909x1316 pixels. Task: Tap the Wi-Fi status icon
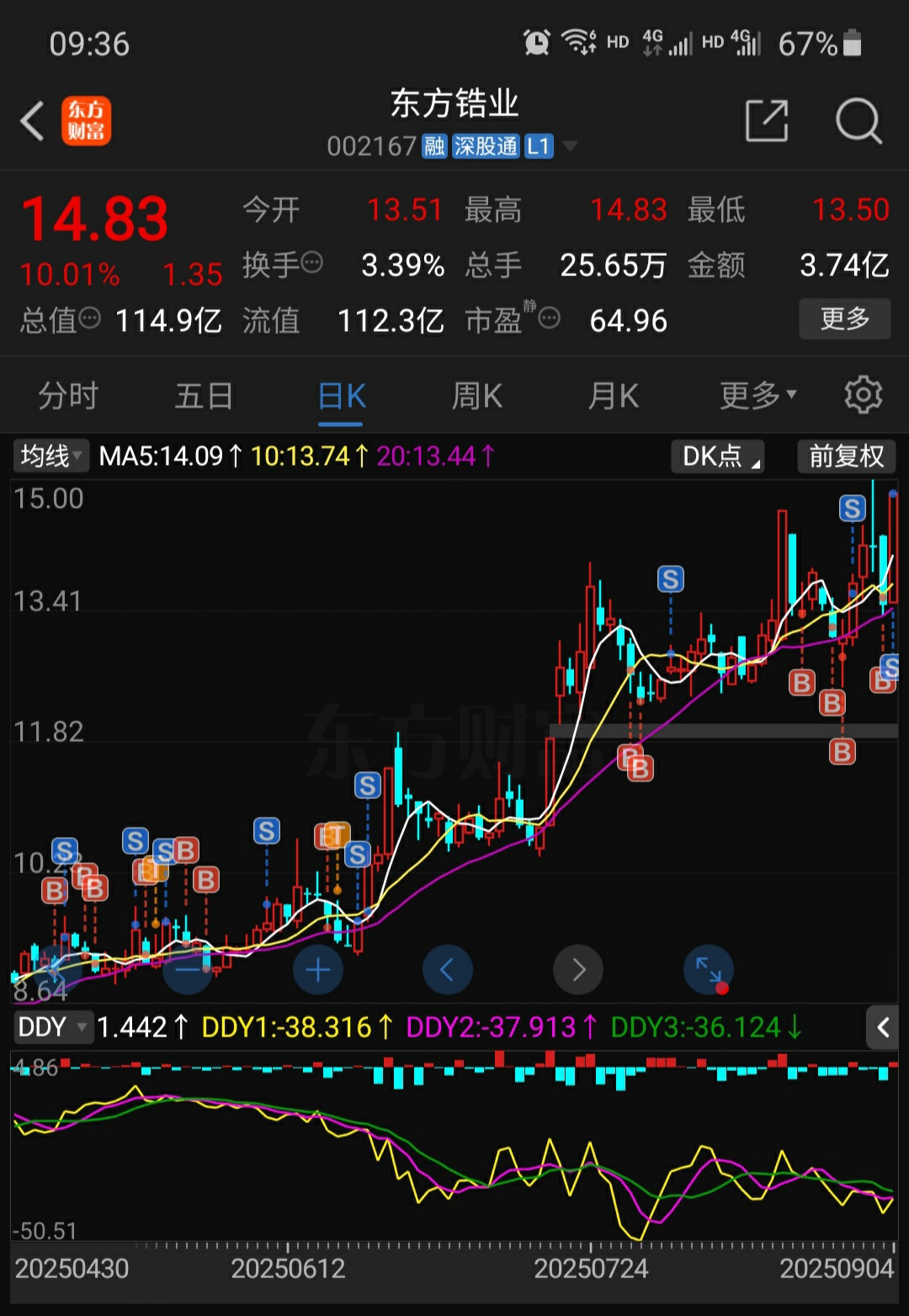point(579,41)
